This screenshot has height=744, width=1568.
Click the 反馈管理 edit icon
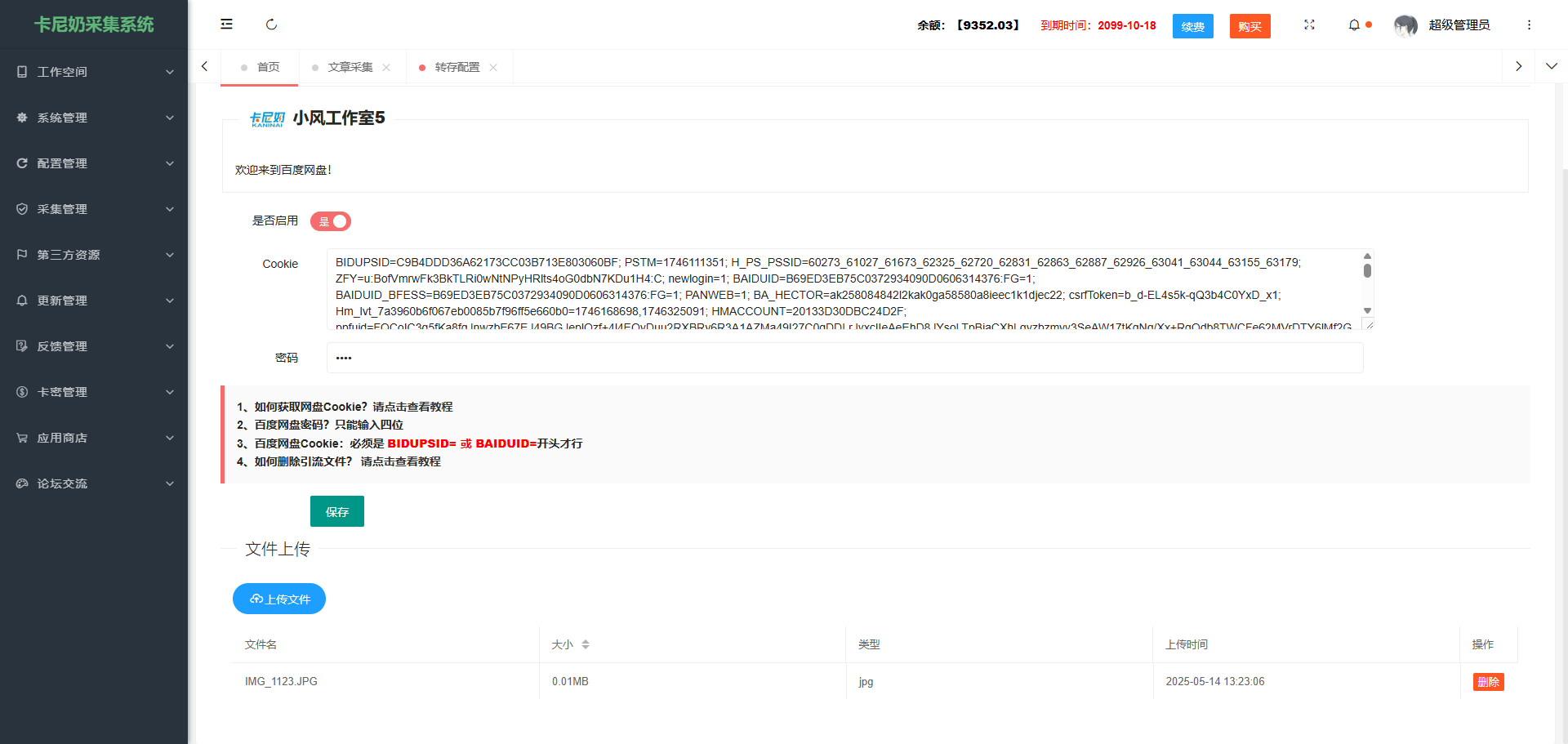[22, 346]
